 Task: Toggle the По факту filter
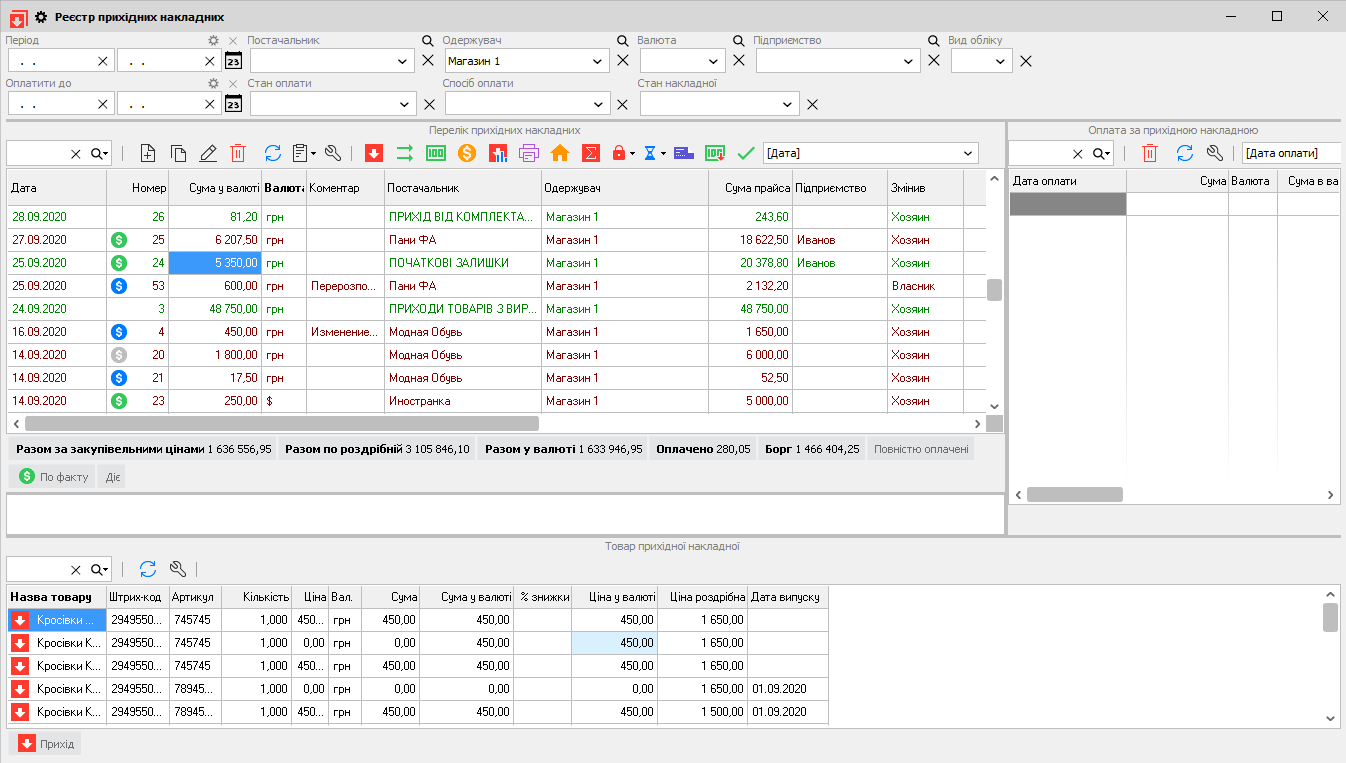click(x=52, y=477)
